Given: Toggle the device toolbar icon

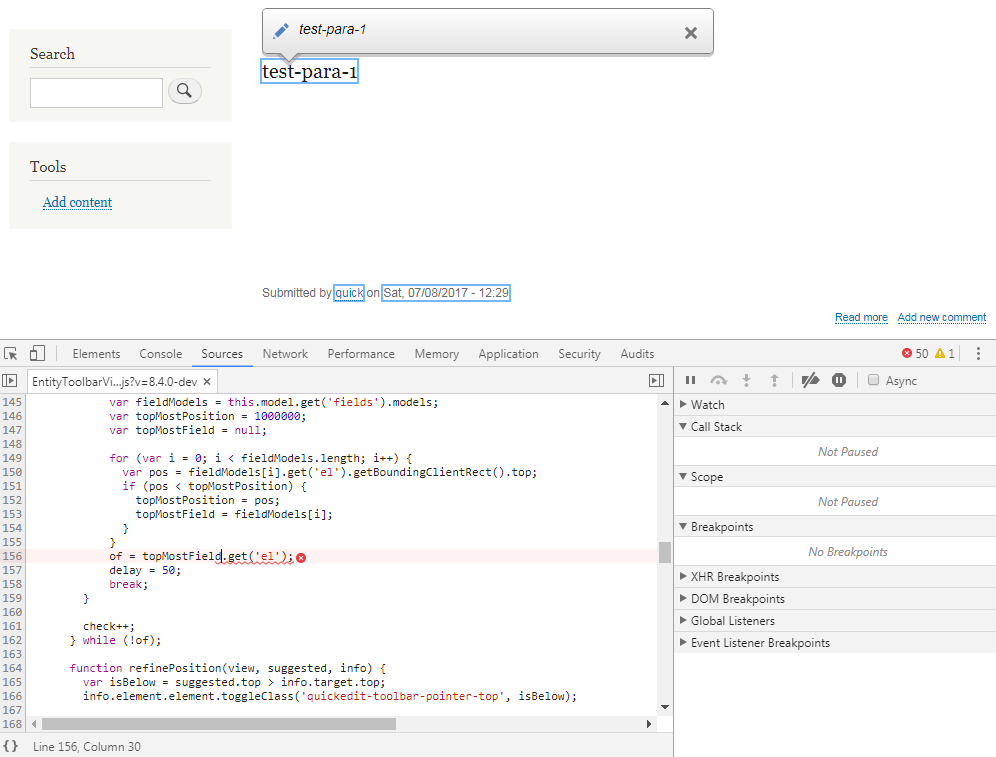Looking at the screenshot, I should coord(37,353).
